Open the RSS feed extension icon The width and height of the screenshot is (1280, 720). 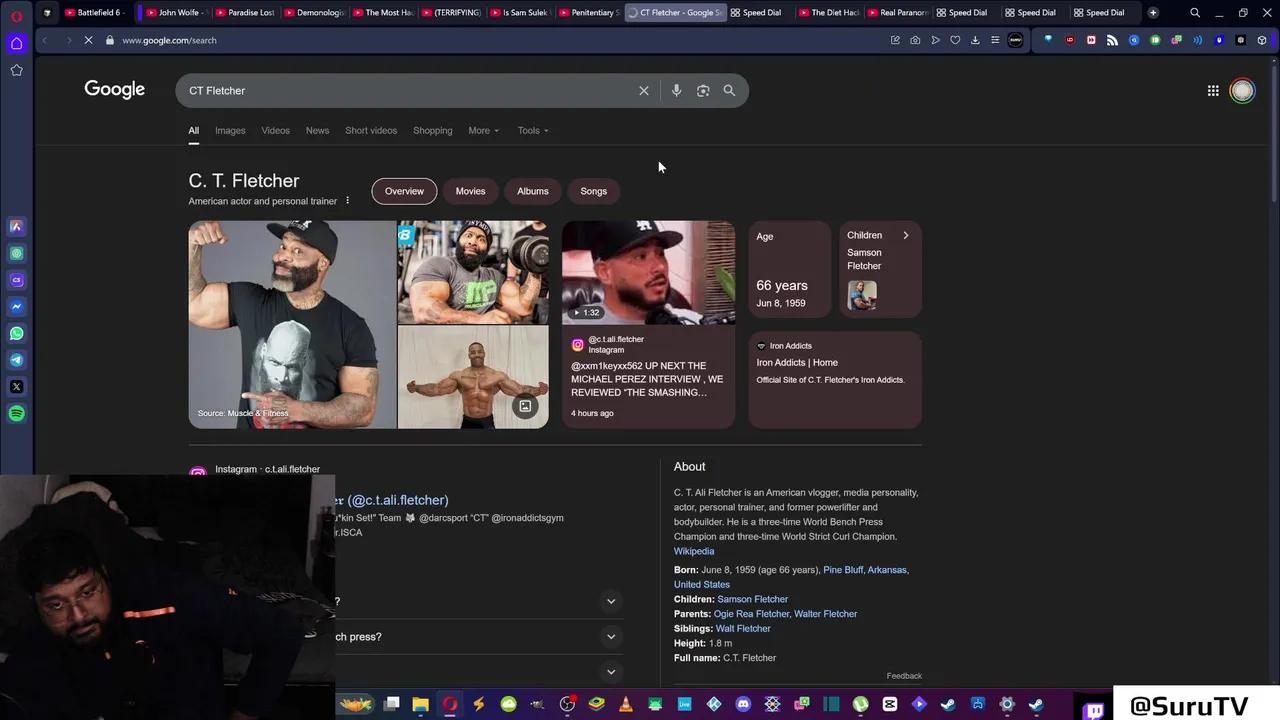click(1112, 40)
